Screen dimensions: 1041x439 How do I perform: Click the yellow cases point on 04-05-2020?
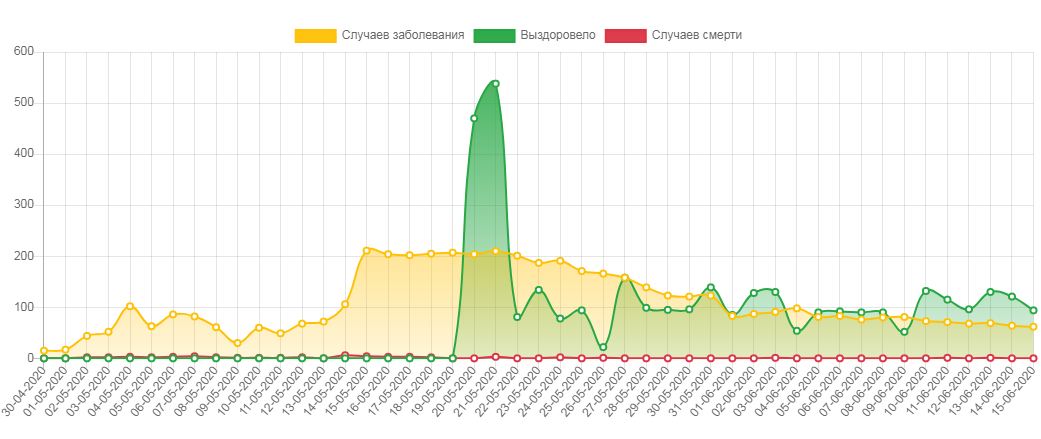(130, 306)
